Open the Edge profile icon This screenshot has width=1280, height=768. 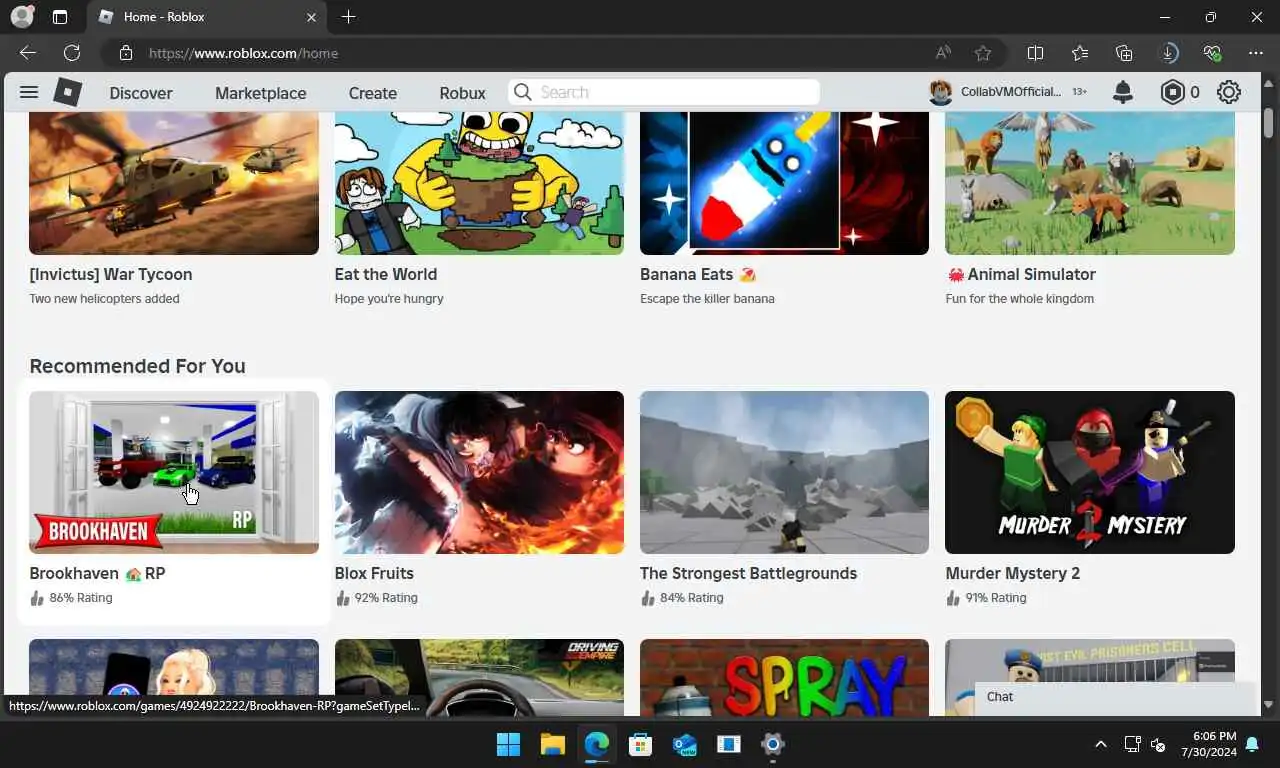[21, 17]
